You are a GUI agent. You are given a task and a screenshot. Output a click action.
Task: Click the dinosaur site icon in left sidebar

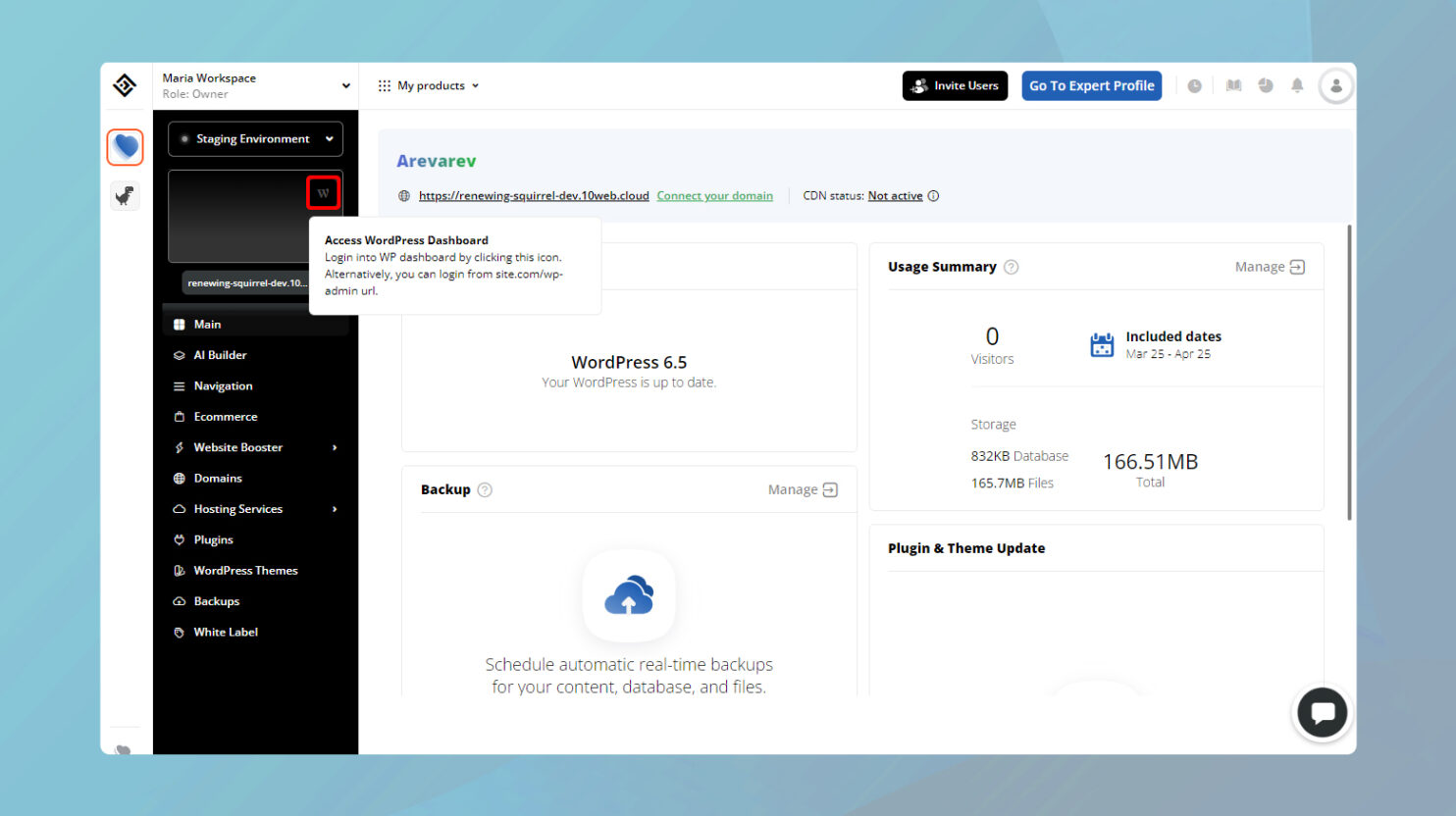125,195
